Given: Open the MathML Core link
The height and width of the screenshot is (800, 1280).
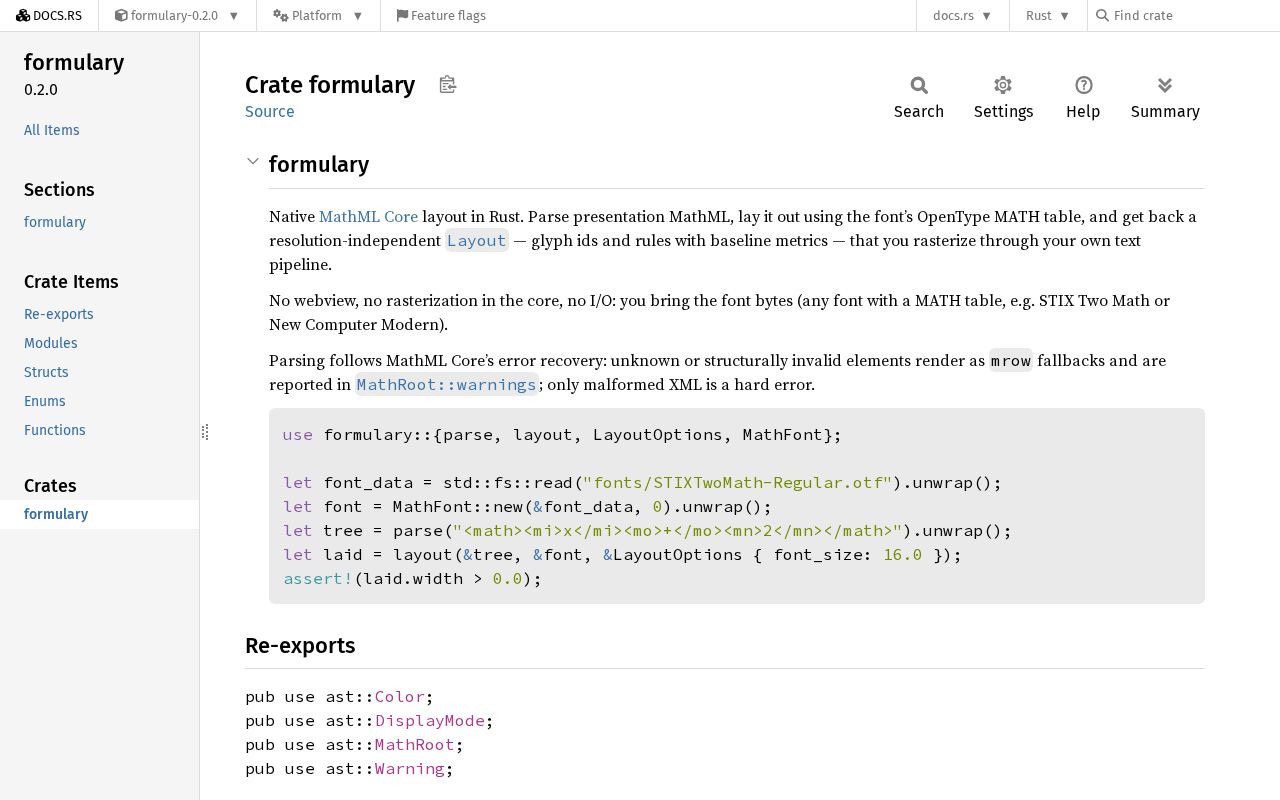Looking at the screenshot, I should (x=368, y=216).
